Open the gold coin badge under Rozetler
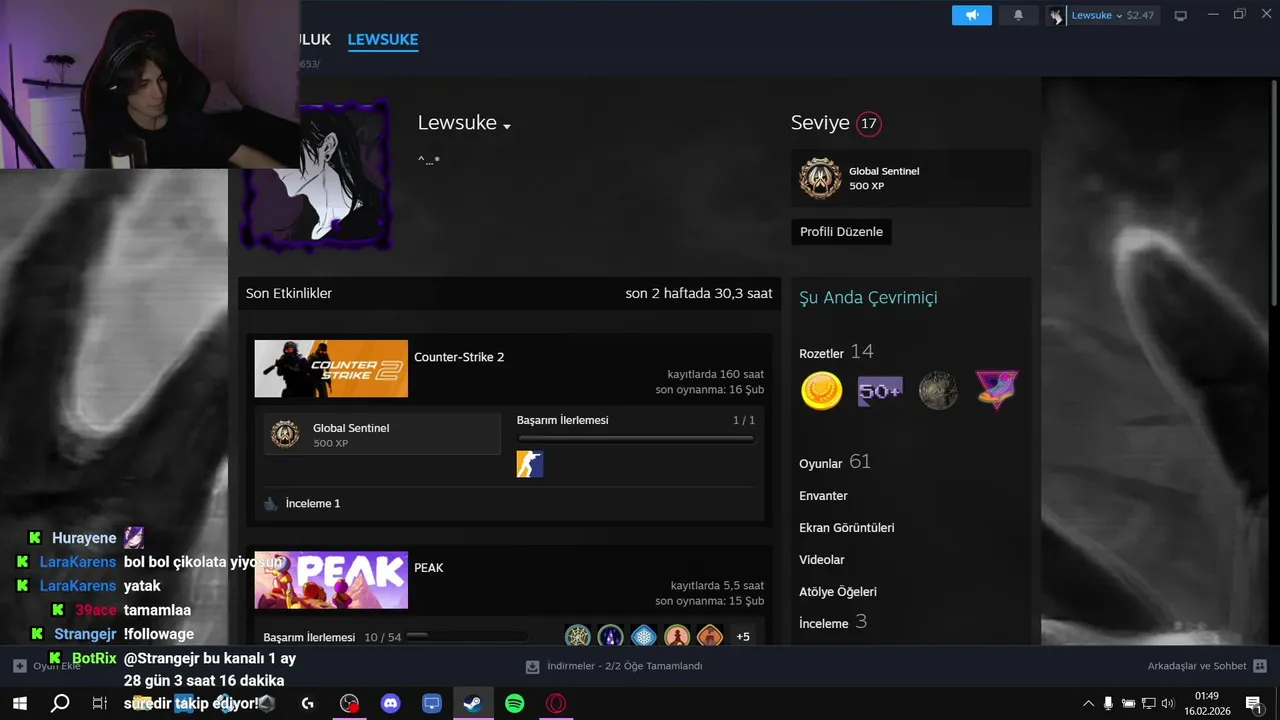 pyautogui.click(x=822, y=390)
